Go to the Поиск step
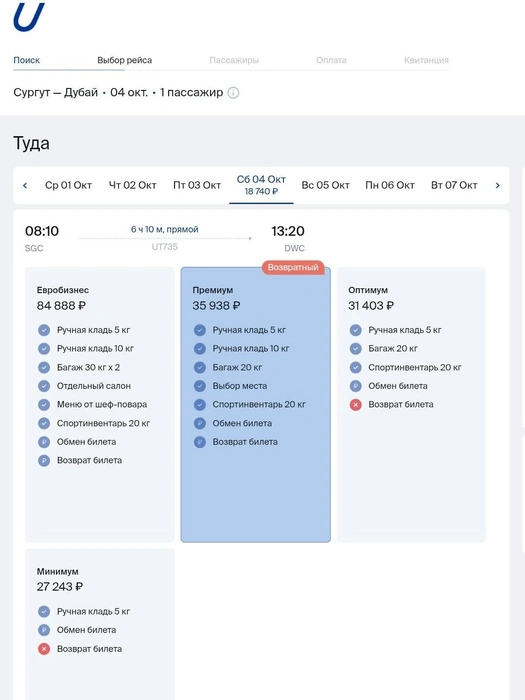This screenshot has width=525, height=700. coord(26,60)
